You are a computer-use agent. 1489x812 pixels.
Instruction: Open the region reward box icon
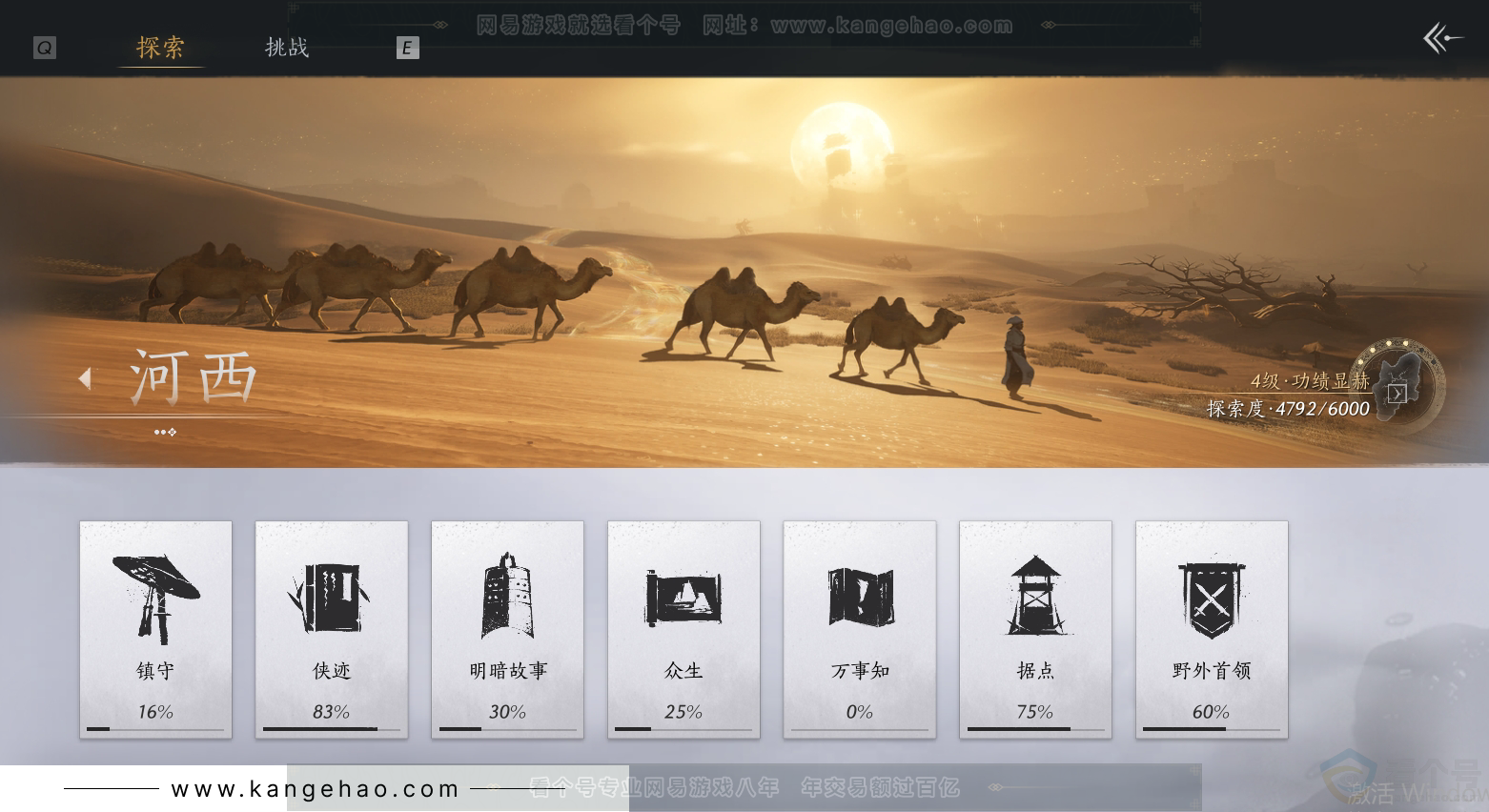[x=1397, y=393]
